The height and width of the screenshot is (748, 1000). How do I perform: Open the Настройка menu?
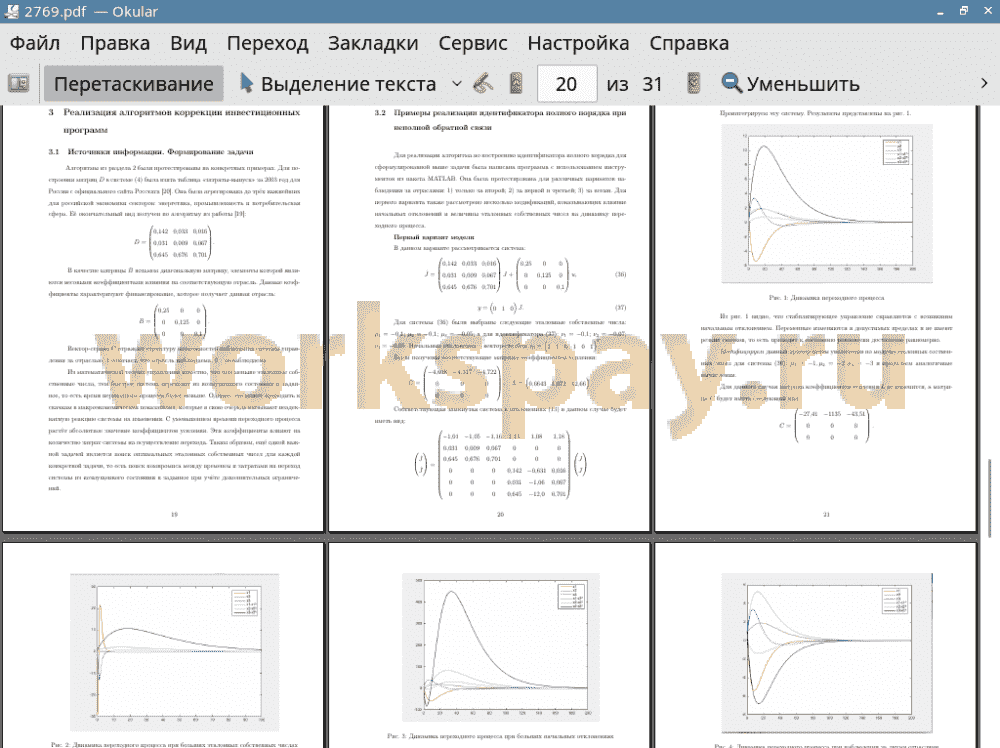coord(578,43)
